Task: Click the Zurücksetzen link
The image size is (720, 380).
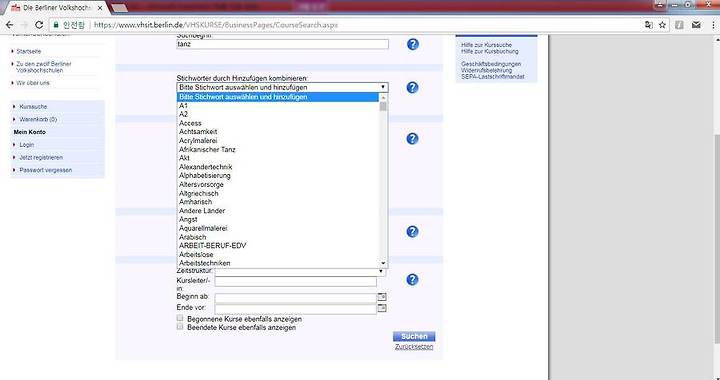Action: (414, 347)
